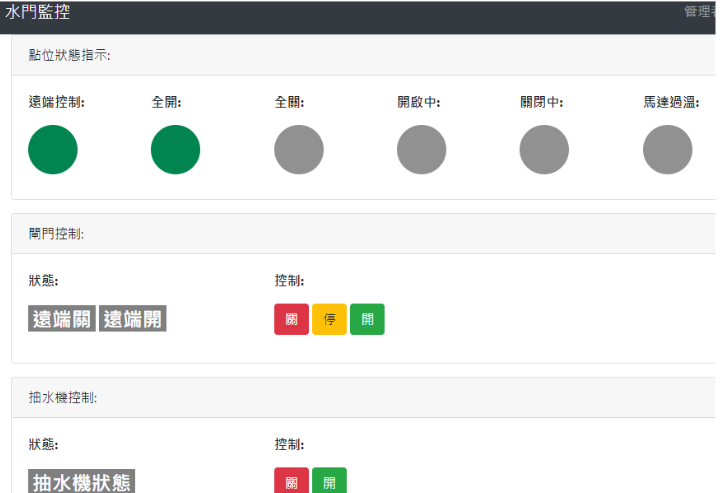Click the 水門監控 title in header
The image size is (722, 493).
tap(38, 12)
